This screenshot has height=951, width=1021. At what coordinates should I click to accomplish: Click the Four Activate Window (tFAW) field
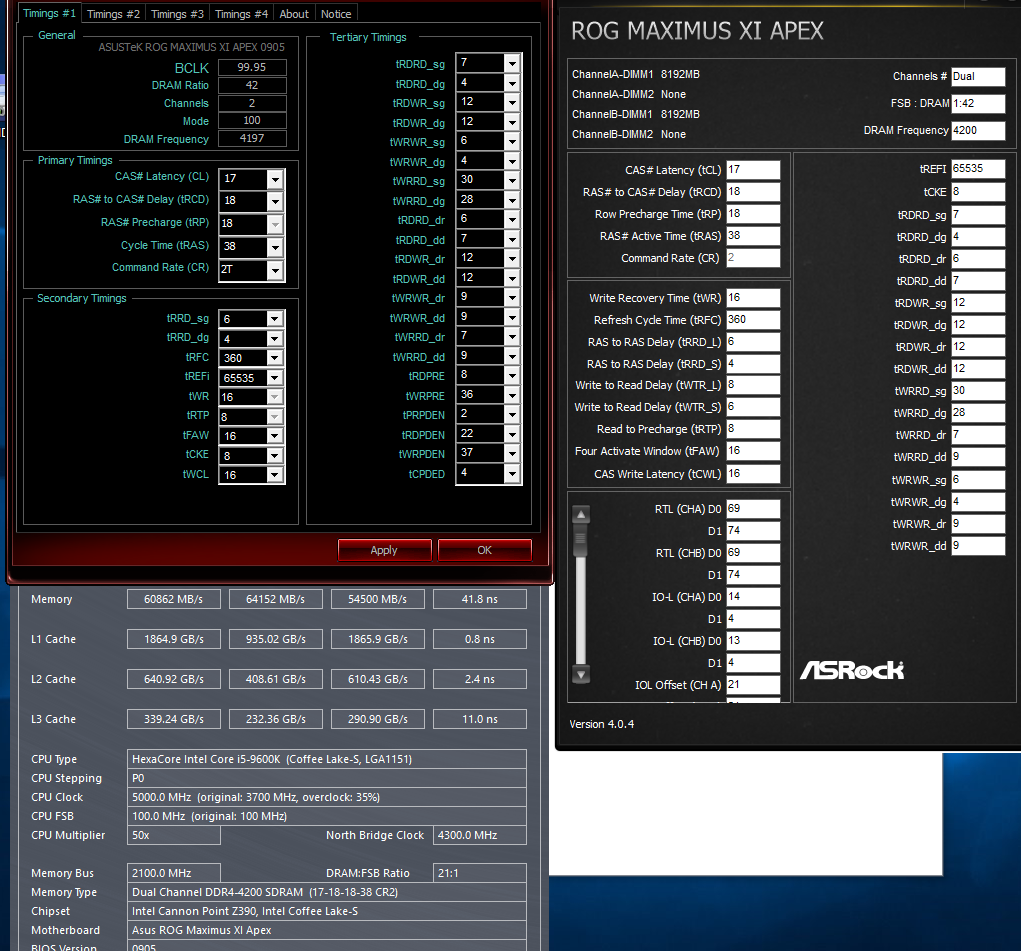coord(753,451)
